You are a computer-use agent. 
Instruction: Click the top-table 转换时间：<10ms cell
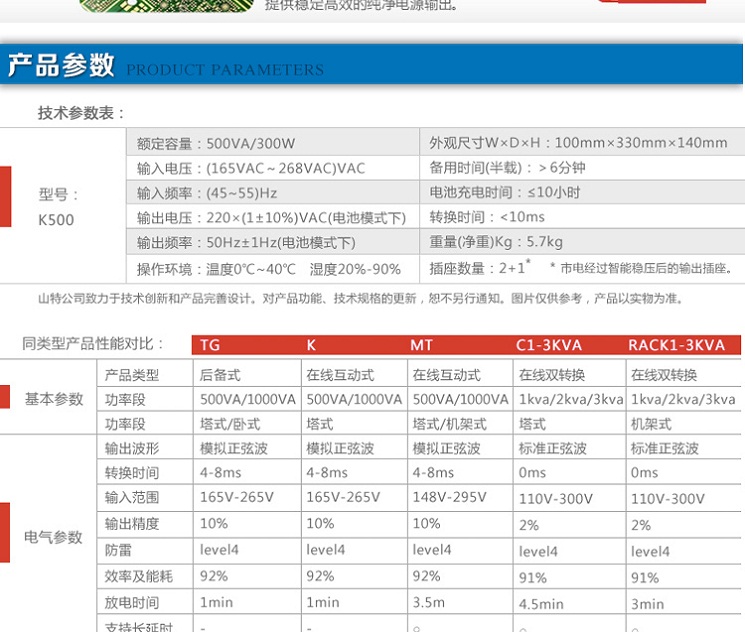(583, 217)
